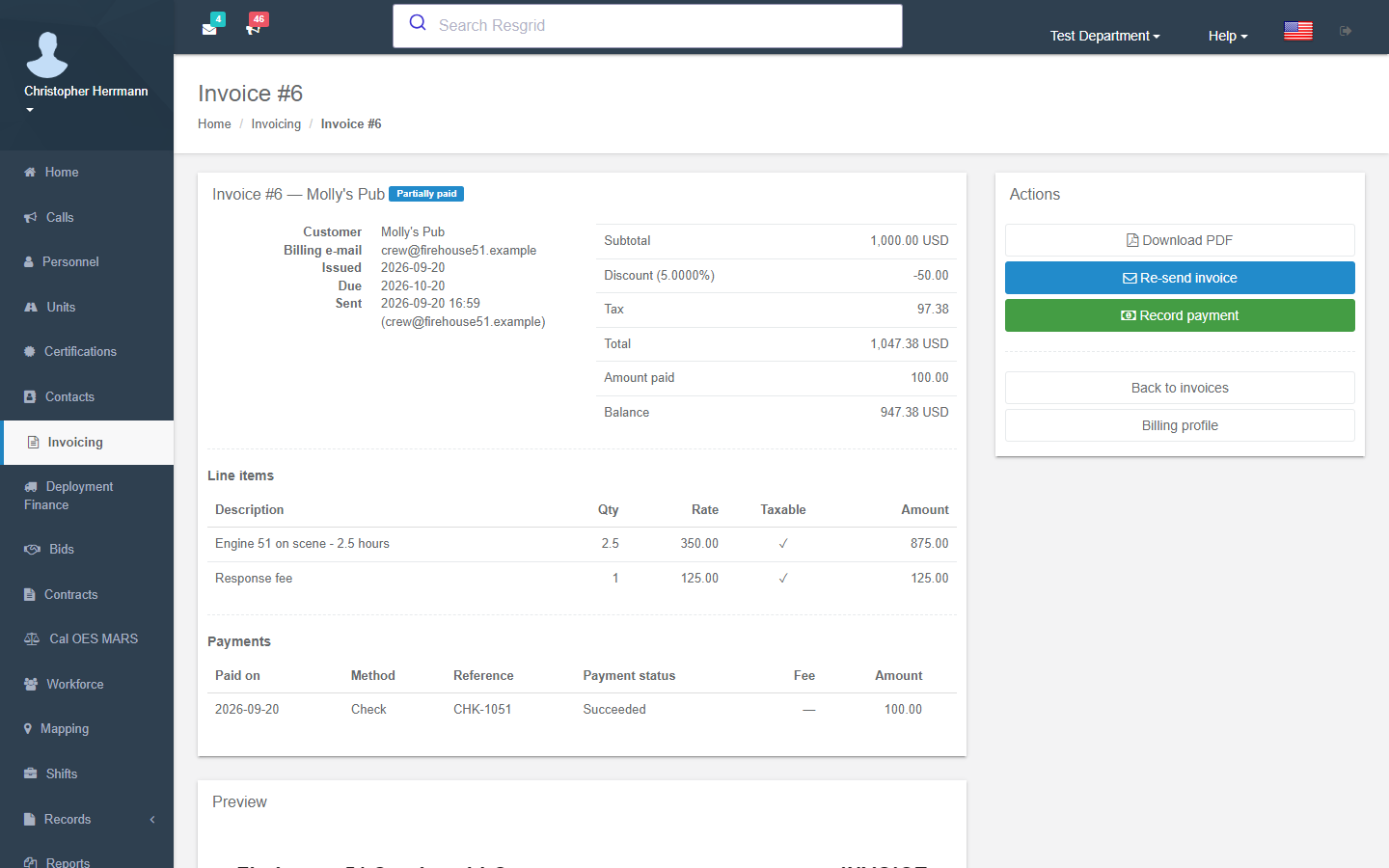Viewport: 1389px width, 868px height.
Task: Click the Rate column header
Action: (705, 510)
